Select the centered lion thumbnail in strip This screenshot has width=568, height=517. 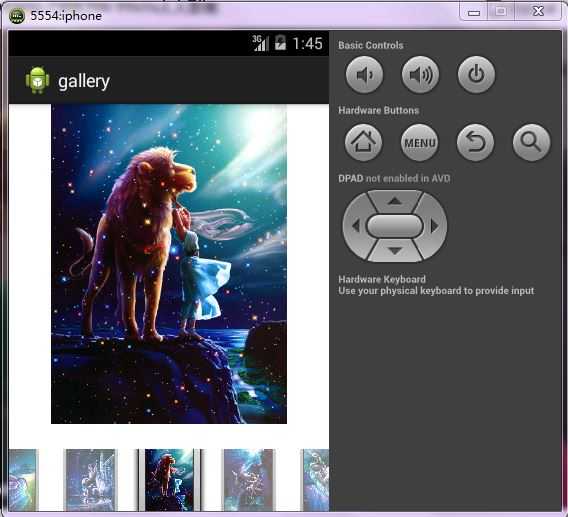click(169, 480)
